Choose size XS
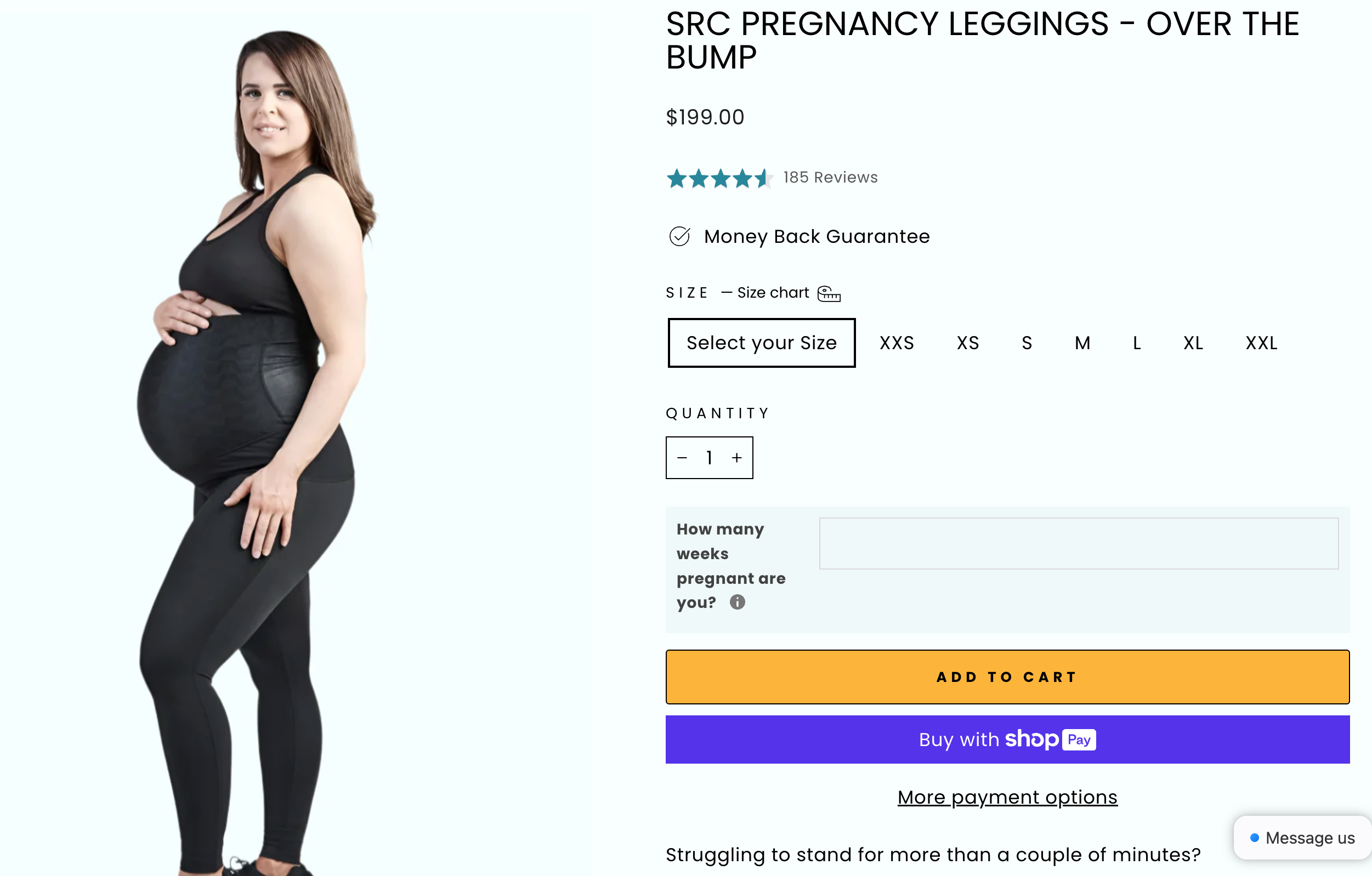This screenshot has width=1372, height=876. (x=967, y=343)
